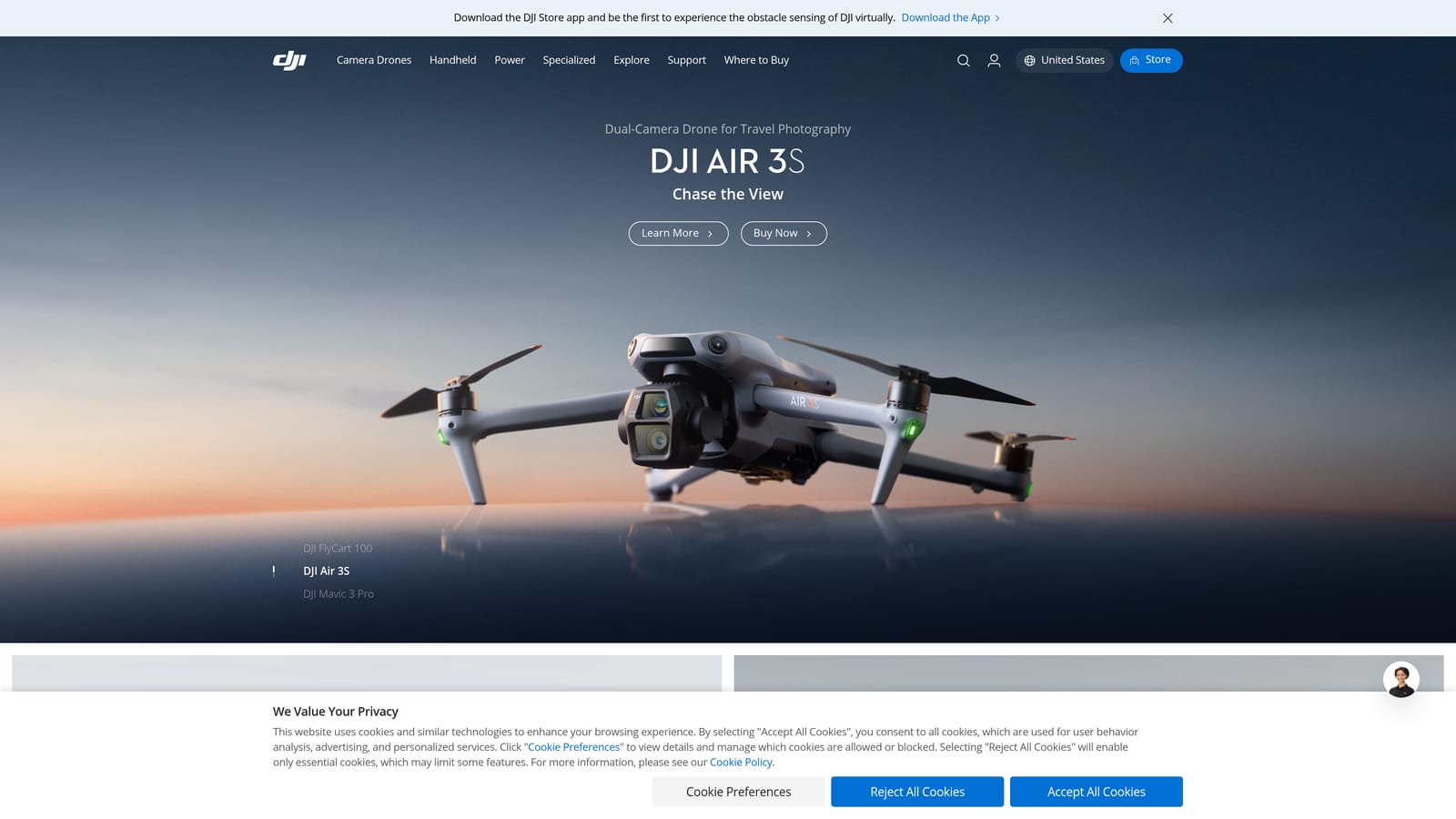
Task: Go to the DJI Store
Action: tap(1151, 60)
